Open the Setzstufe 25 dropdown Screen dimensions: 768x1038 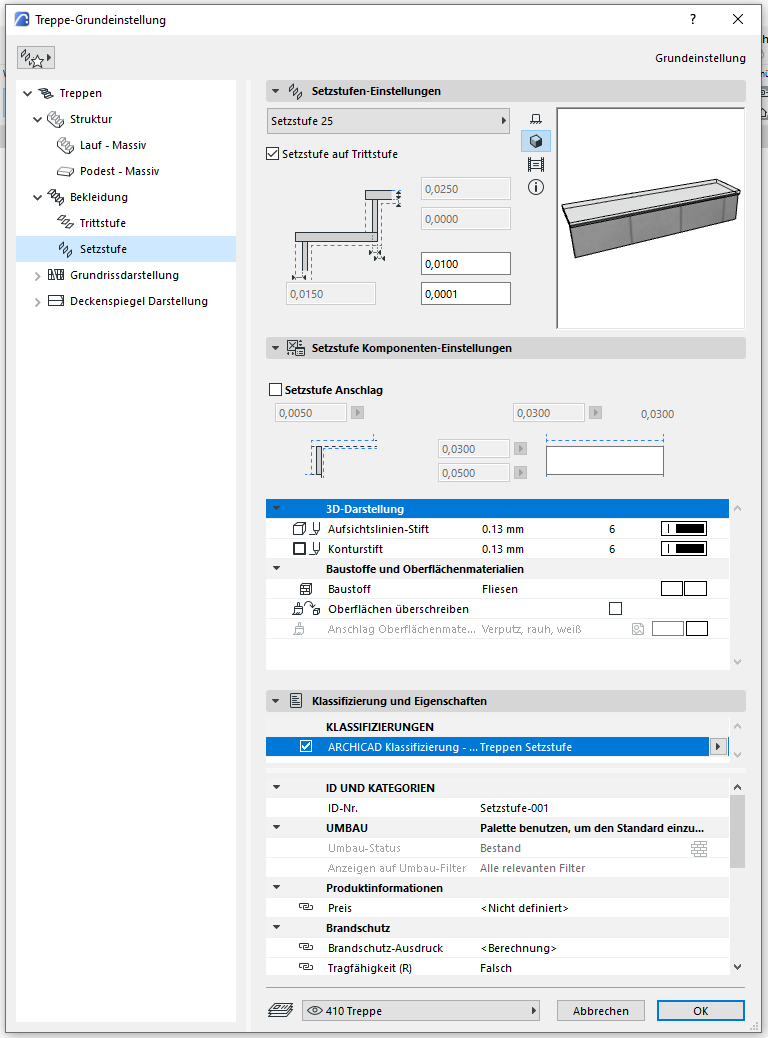click(x=389, y=121)
